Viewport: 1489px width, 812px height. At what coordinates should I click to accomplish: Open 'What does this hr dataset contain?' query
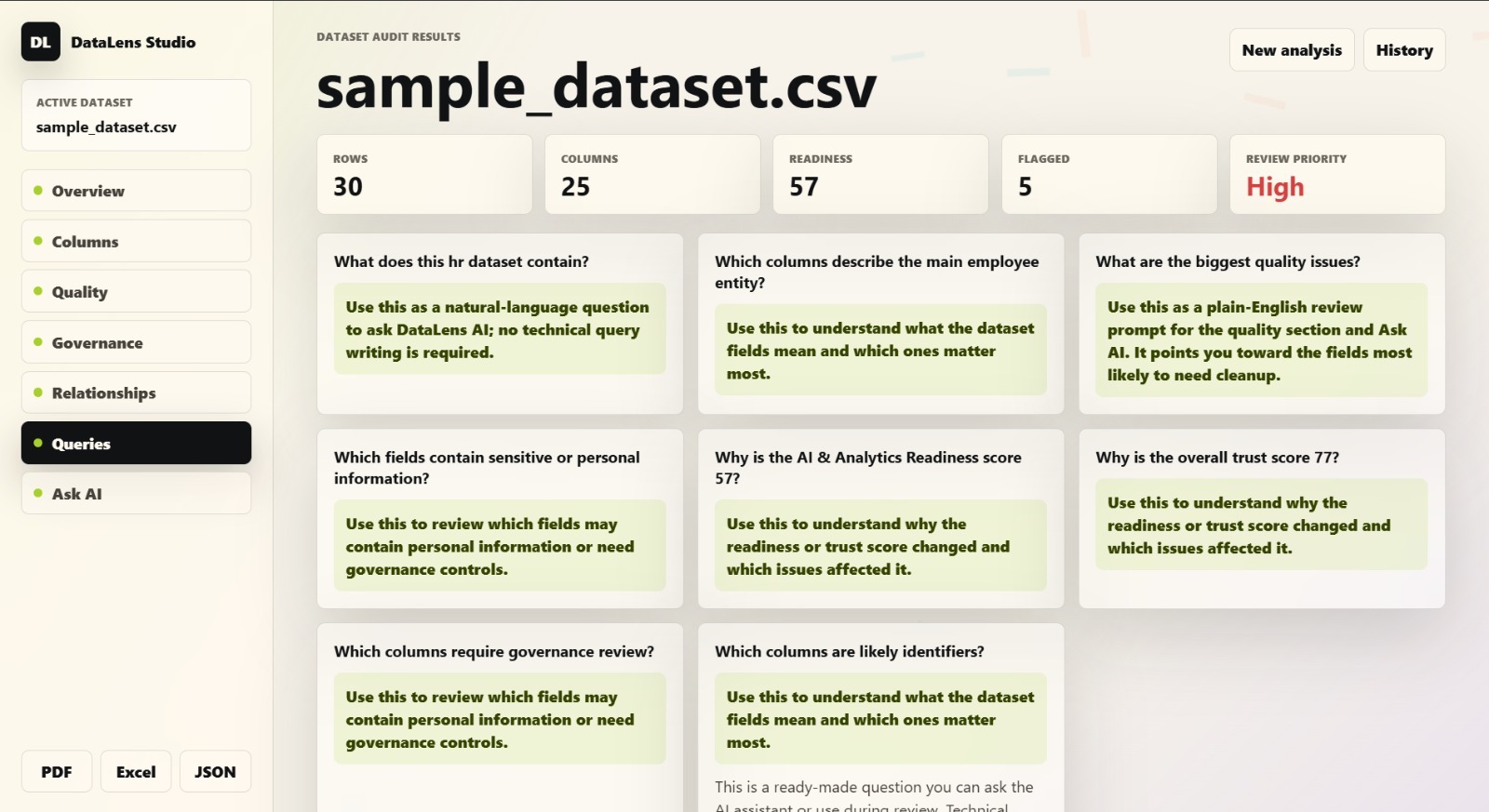point(500,324)
